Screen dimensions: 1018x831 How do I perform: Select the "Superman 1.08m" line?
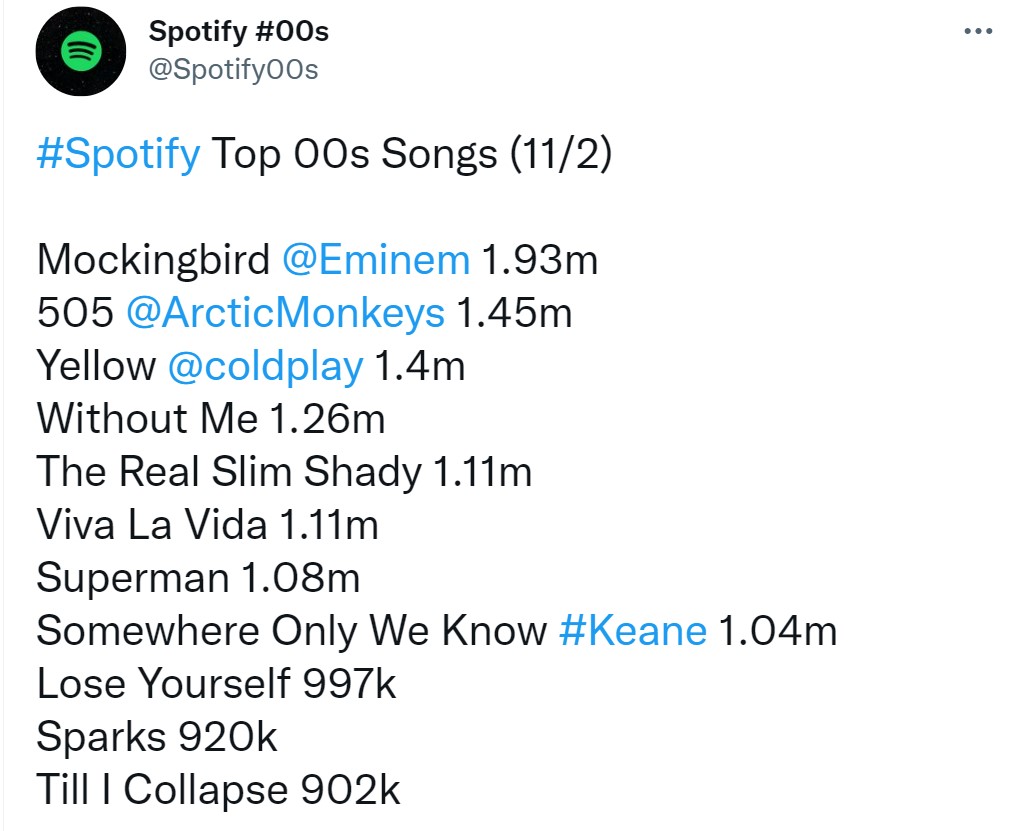click(198, 578)
